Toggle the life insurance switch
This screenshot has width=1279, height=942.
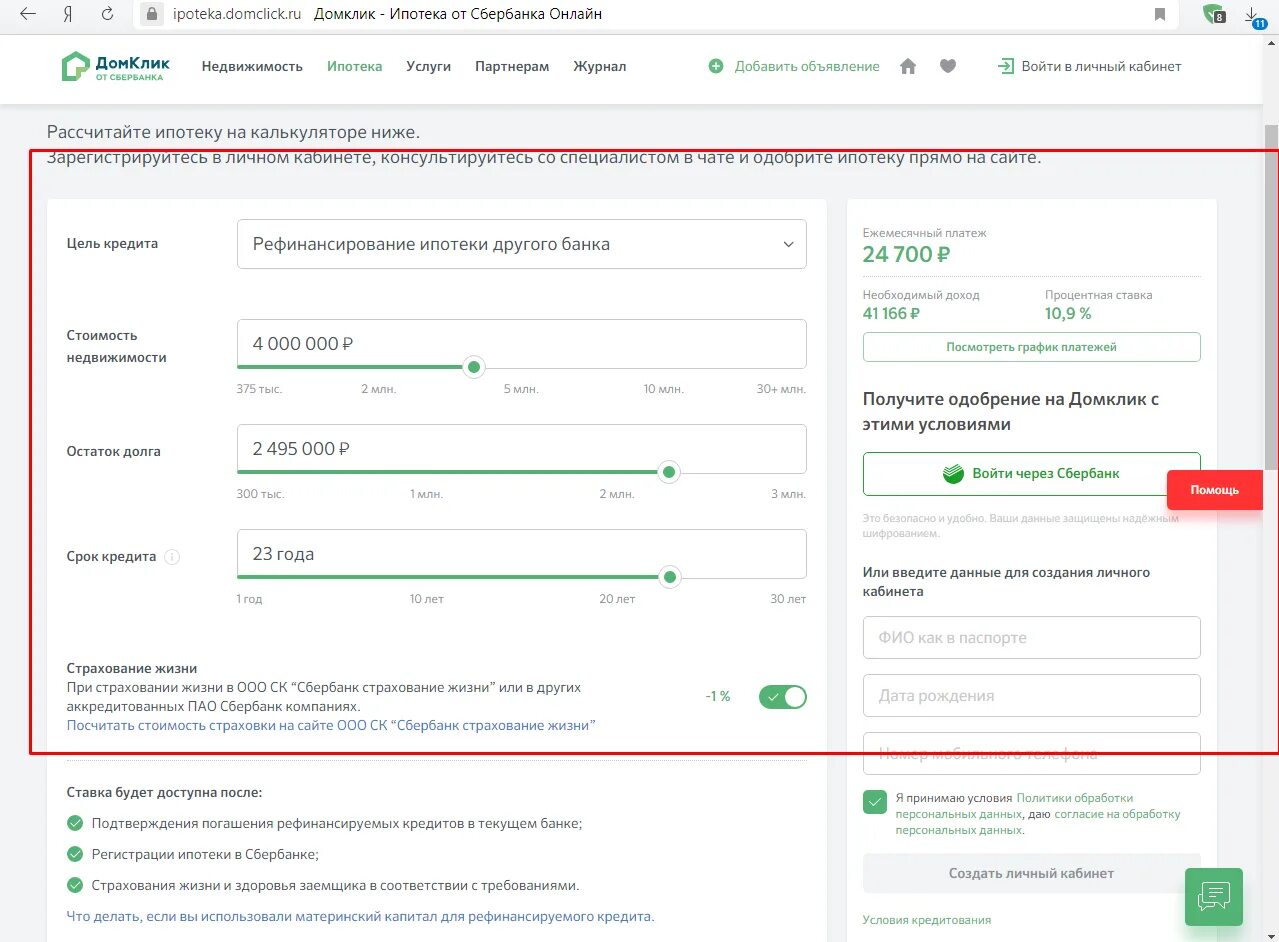(x=783, y=697)
